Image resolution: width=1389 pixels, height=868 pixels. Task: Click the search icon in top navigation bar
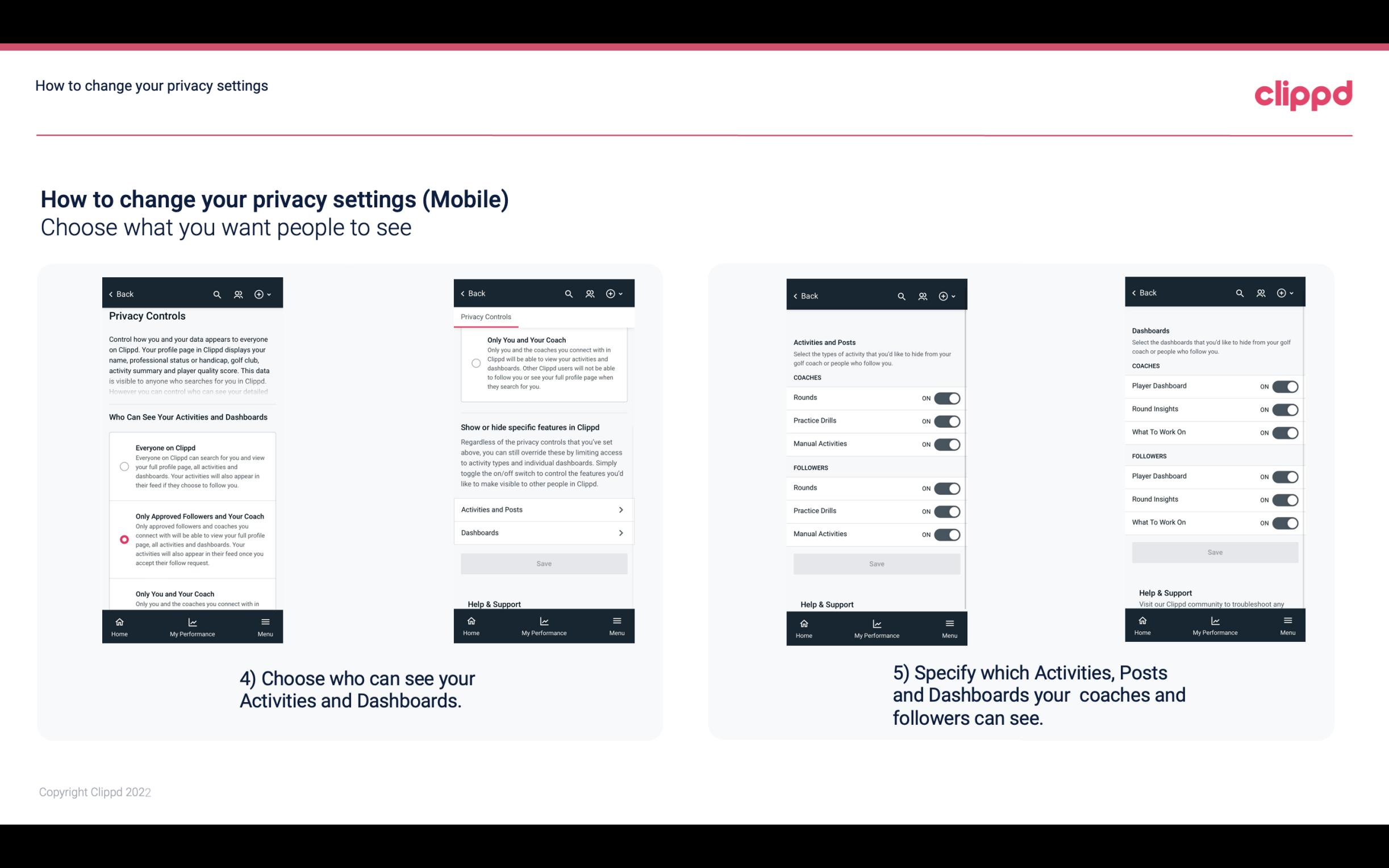[x=216, y=294]
